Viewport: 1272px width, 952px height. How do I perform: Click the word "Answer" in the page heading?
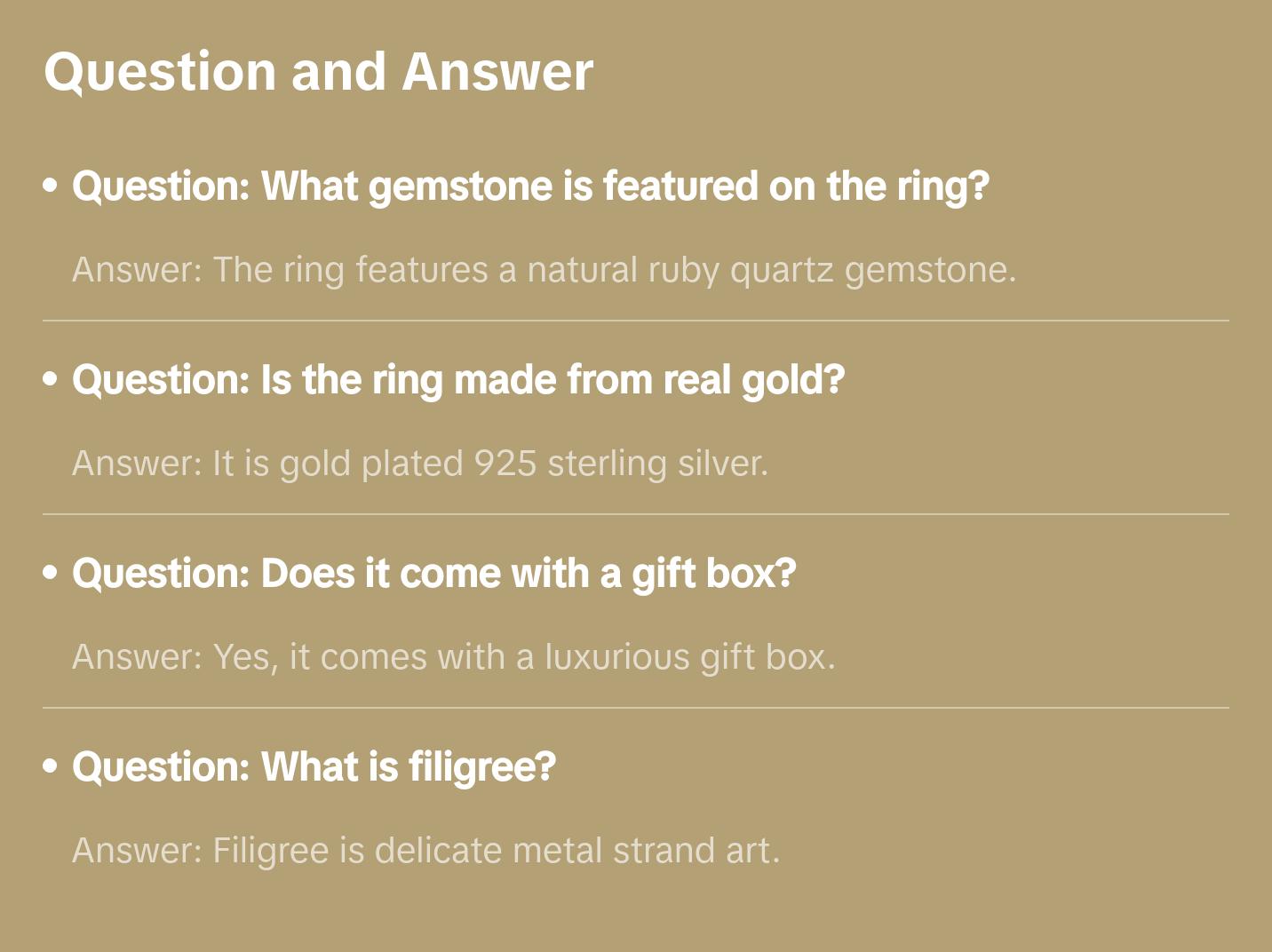coord(497,71)
